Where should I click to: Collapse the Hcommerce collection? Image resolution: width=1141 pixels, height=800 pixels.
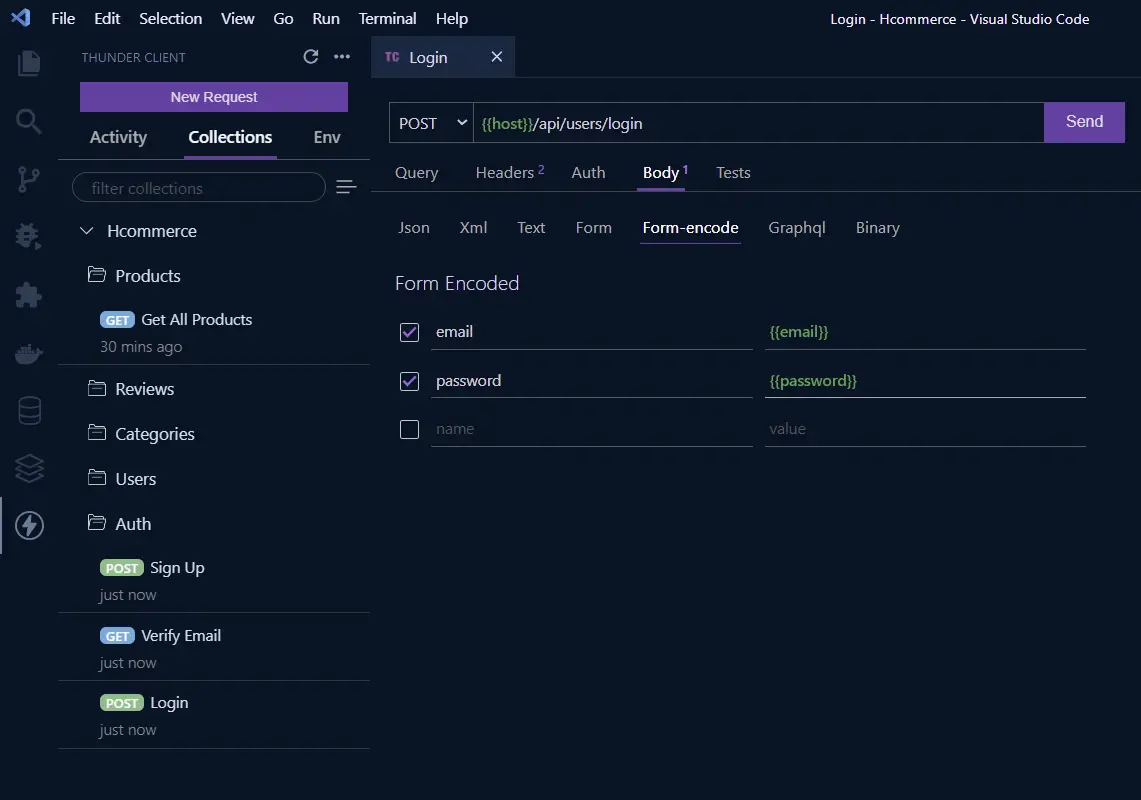[x=87, y=231]
